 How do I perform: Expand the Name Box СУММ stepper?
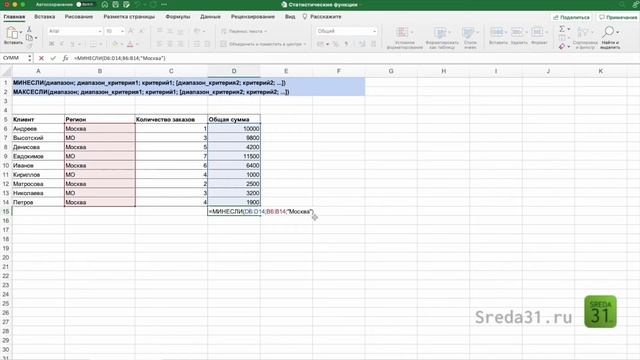point(29,58)
